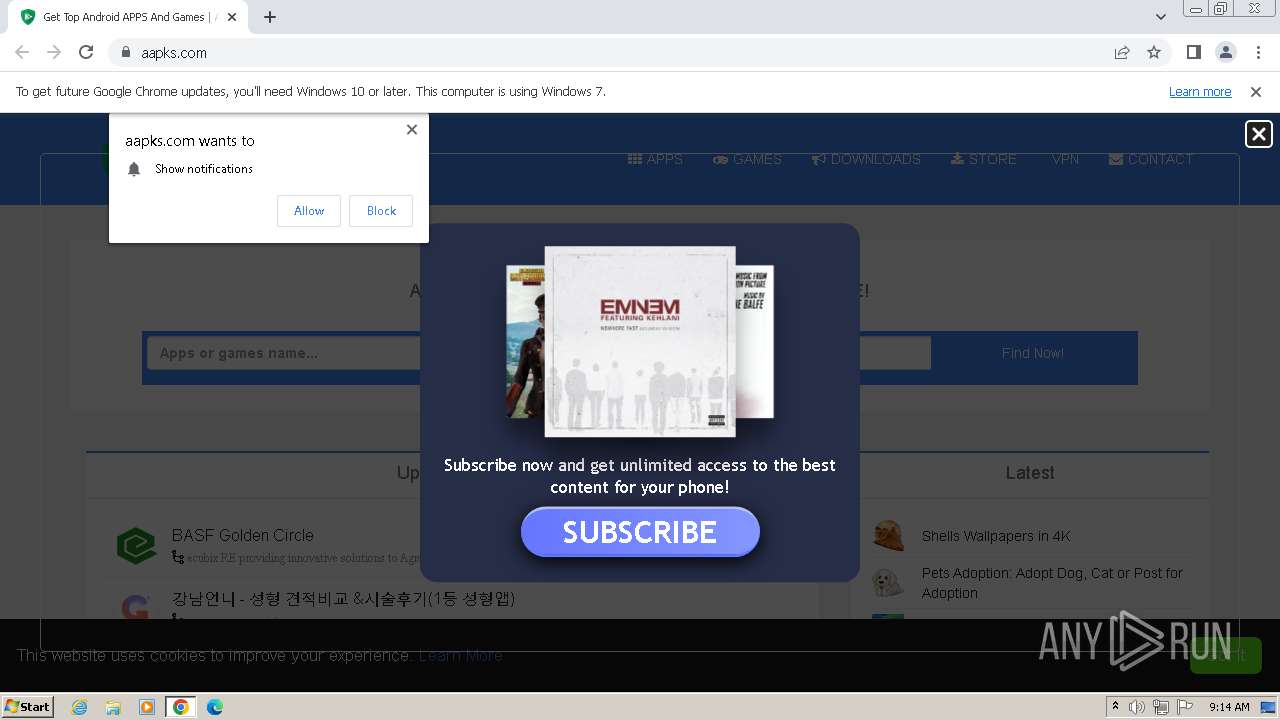The width and height of the screenshot is (1280, 720).
Task: Open the GAMES menu item
Action: [x=747, y=159]
